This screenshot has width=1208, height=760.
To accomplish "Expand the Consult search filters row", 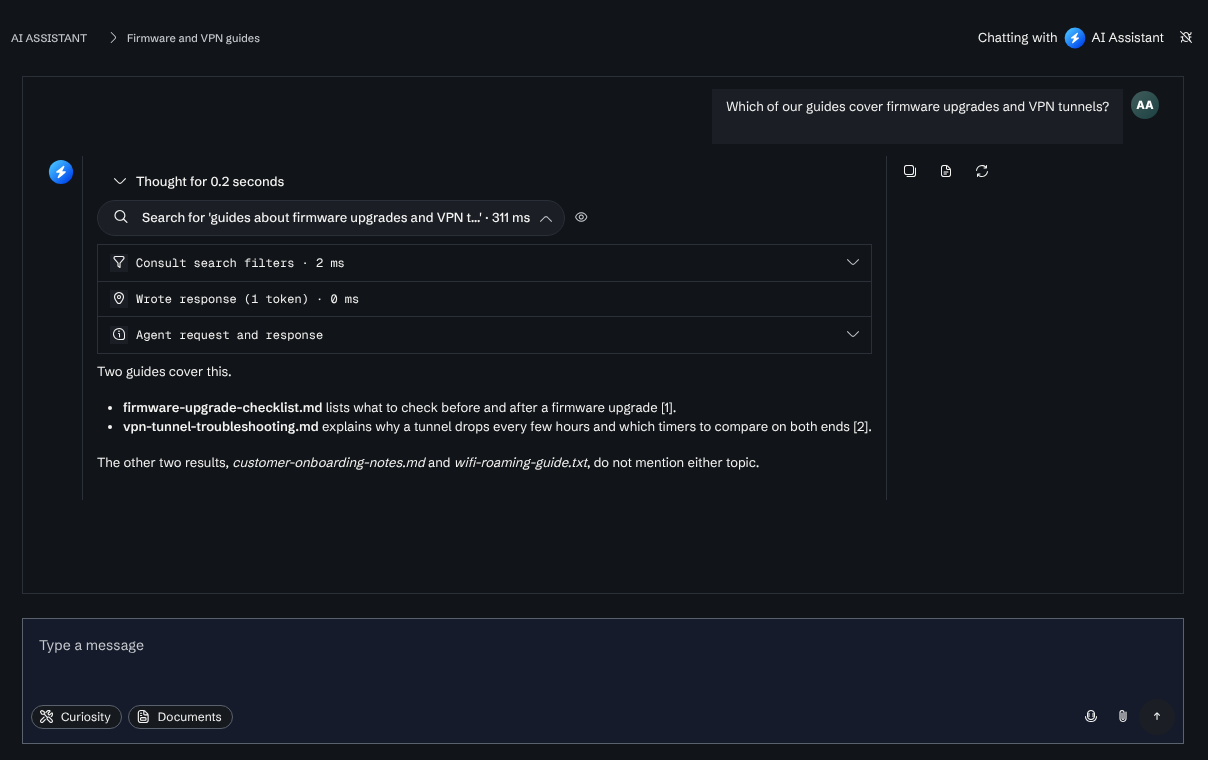I will 484,262.
